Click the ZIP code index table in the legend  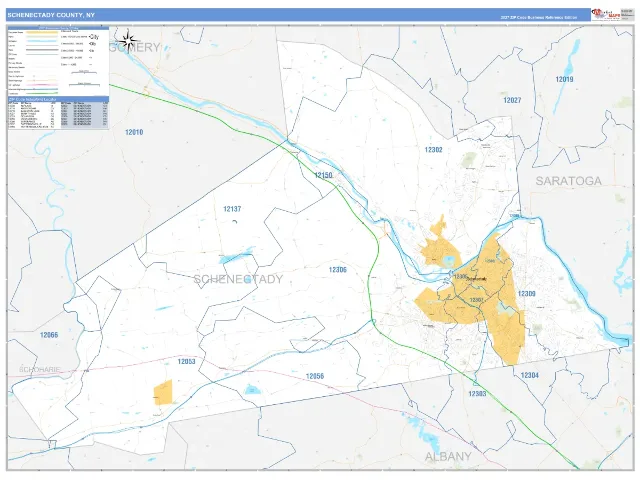click(58, 116)
